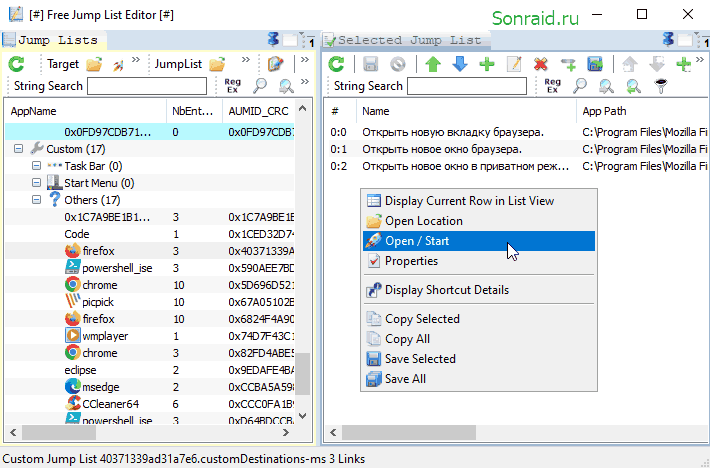
Task: Click the magnifier in Selected Jump List toolbar
Action: [580, 86]
